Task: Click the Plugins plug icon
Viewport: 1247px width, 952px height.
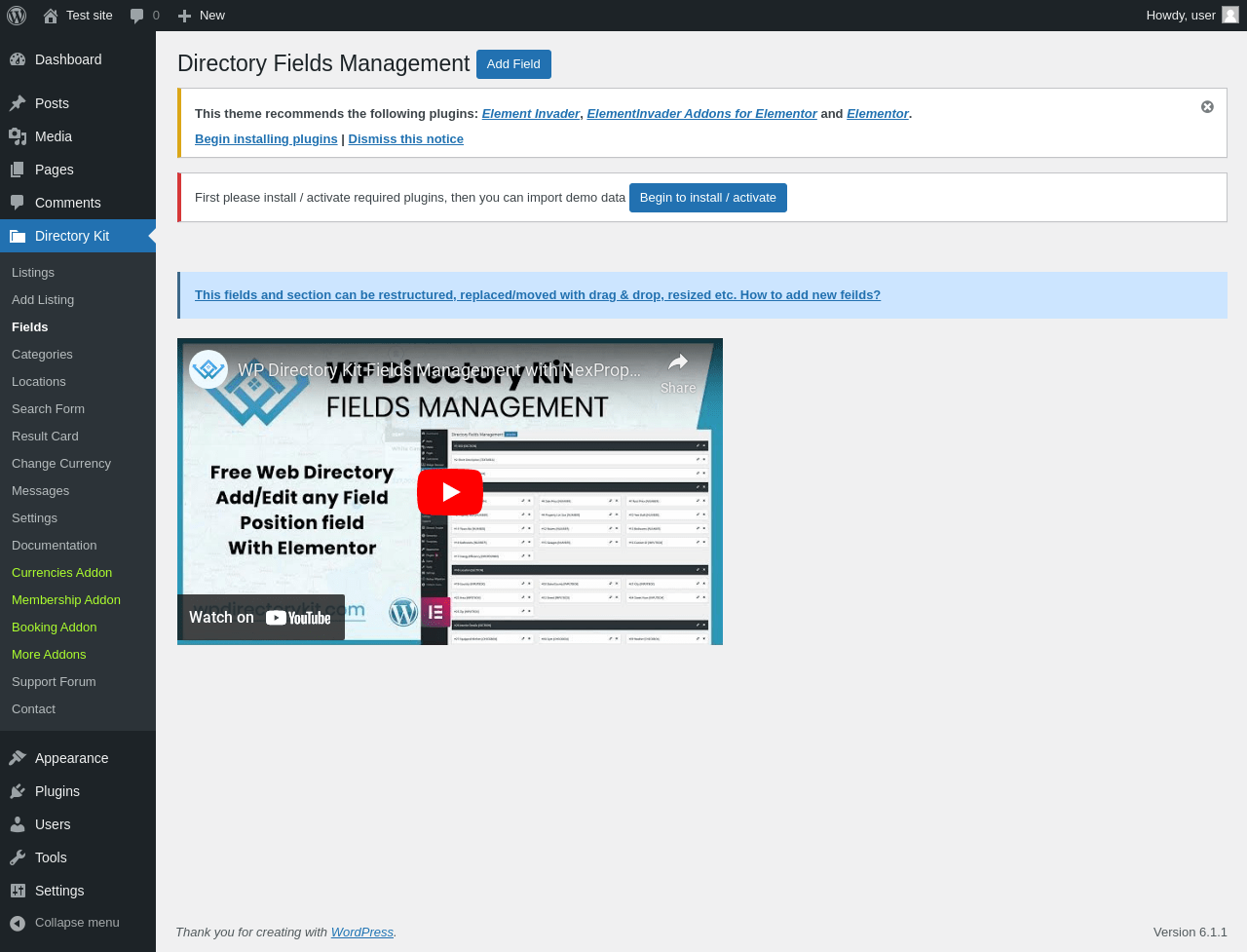Action: [x=18, y=791]
